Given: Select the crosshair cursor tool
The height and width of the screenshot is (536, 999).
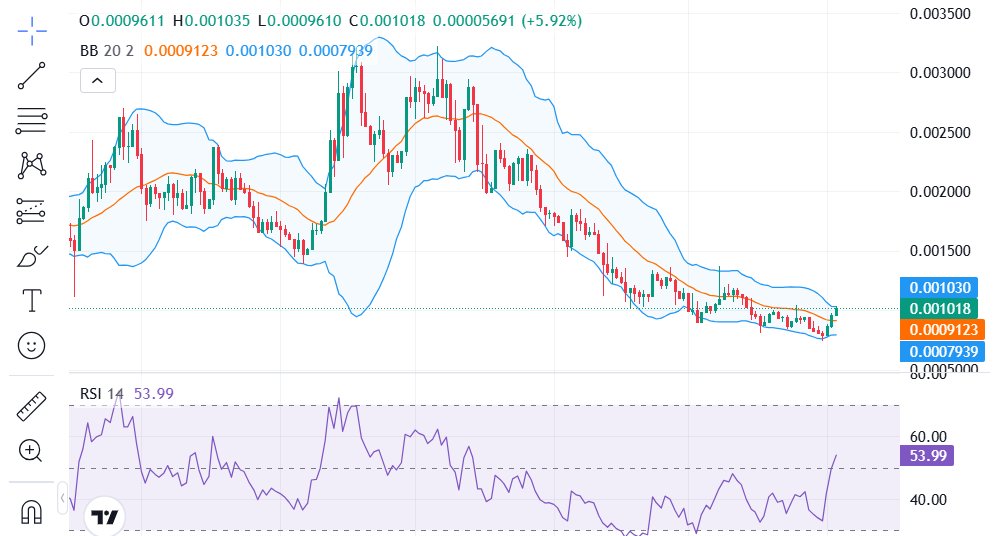Looking at the screenshot, I should (x=32, y=31).
